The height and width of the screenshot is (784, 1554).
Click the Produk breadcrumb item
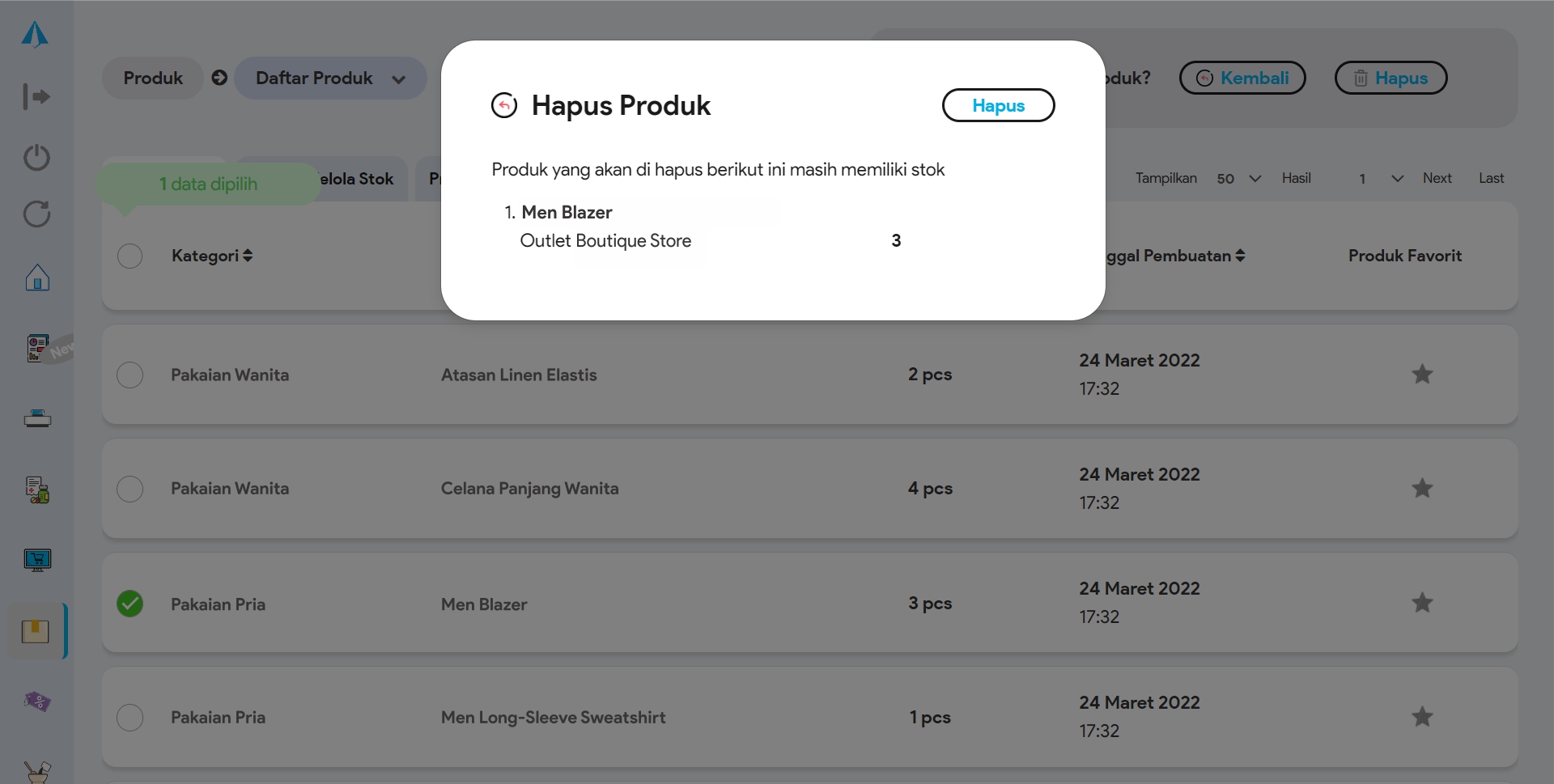pos(153,78)
